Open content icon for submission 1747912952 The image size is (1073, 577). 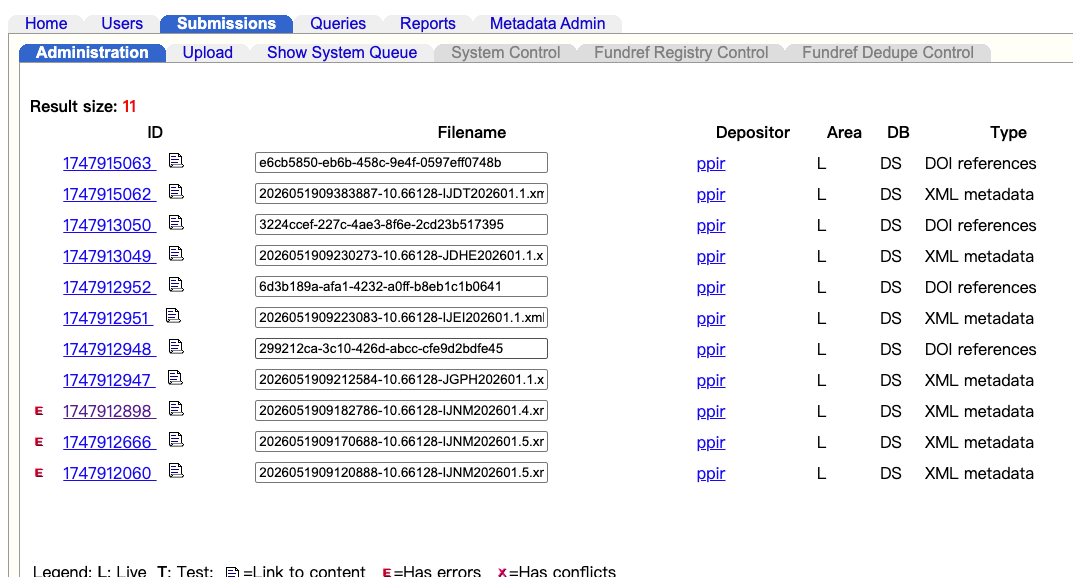click(176, 285)
